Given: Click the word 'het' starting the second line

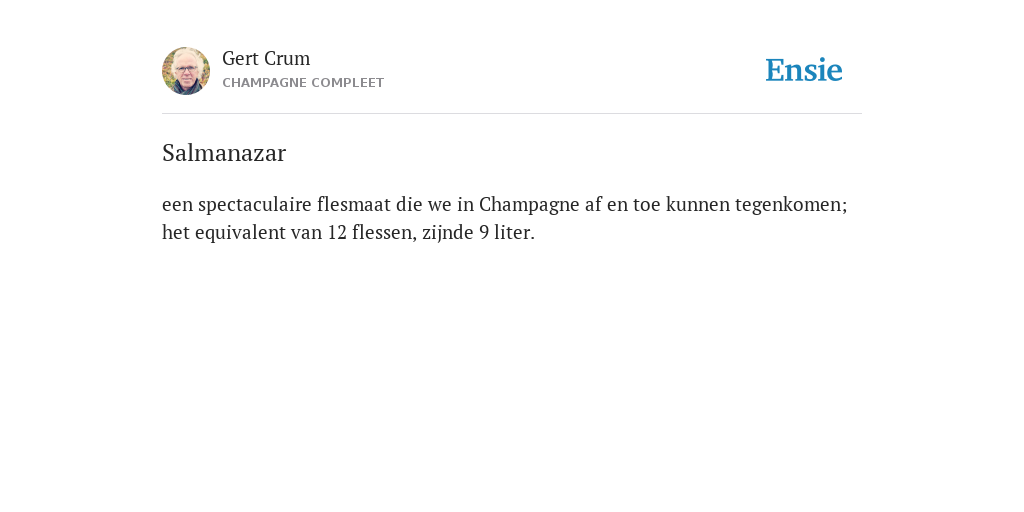Looking at the screenshot, I should pos(175,232).
